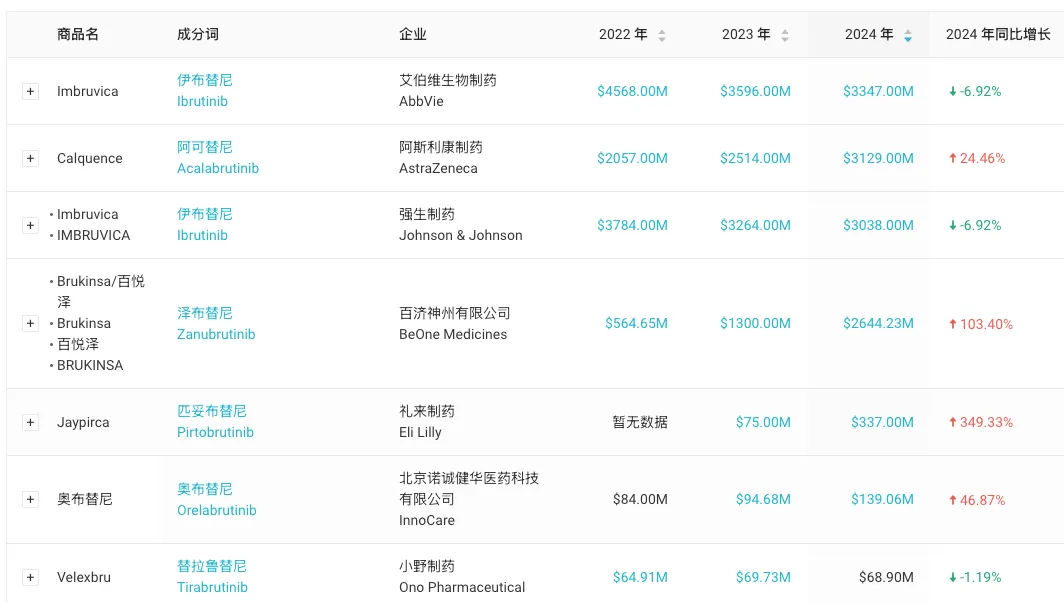This screenshot has width=1064, height=603.
Task: Expand the Calquence row details
Action: tap(30, 158)
